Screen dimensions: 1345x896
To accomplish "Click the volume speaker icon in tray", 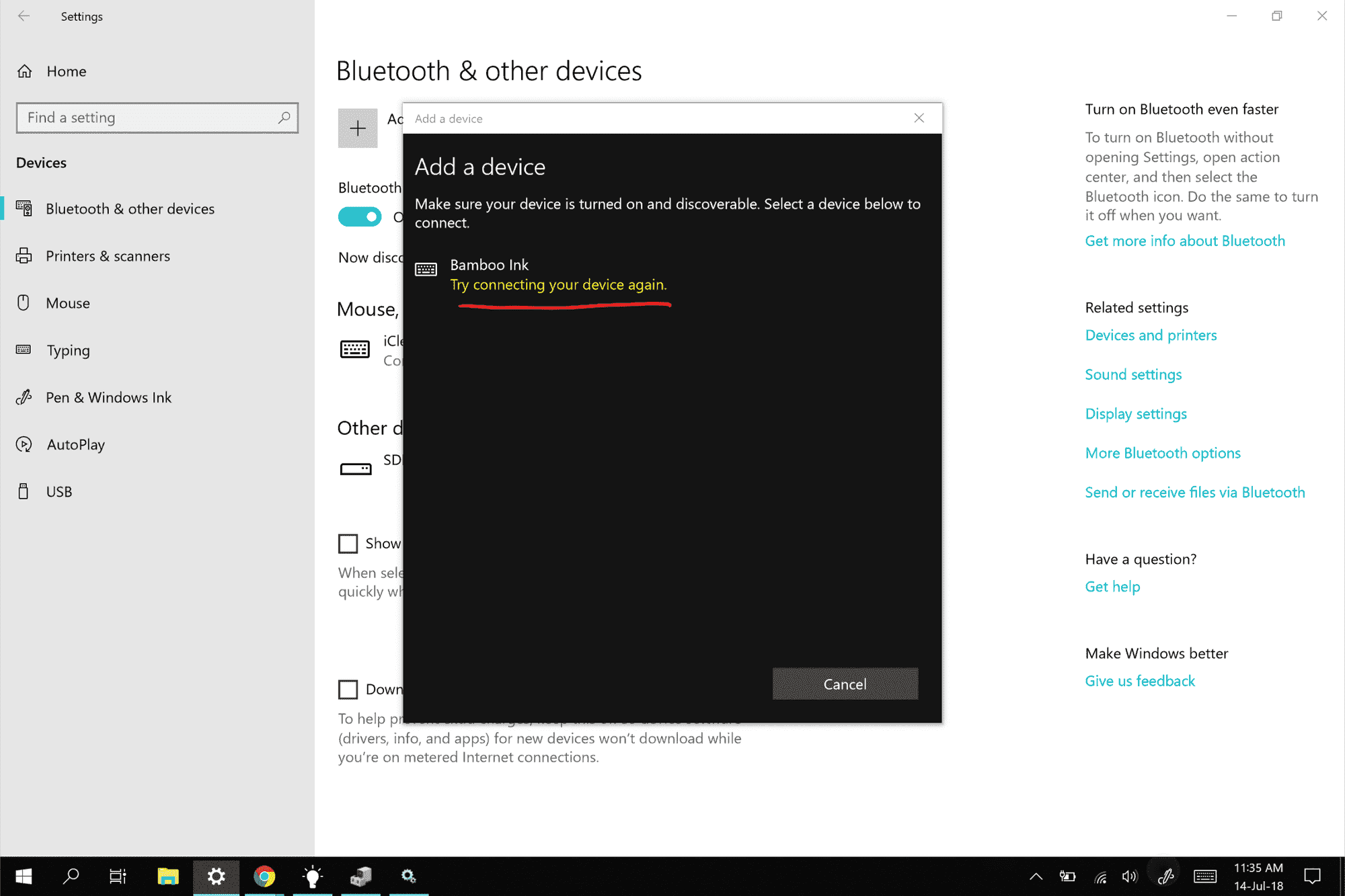I will click(1130, 877).
